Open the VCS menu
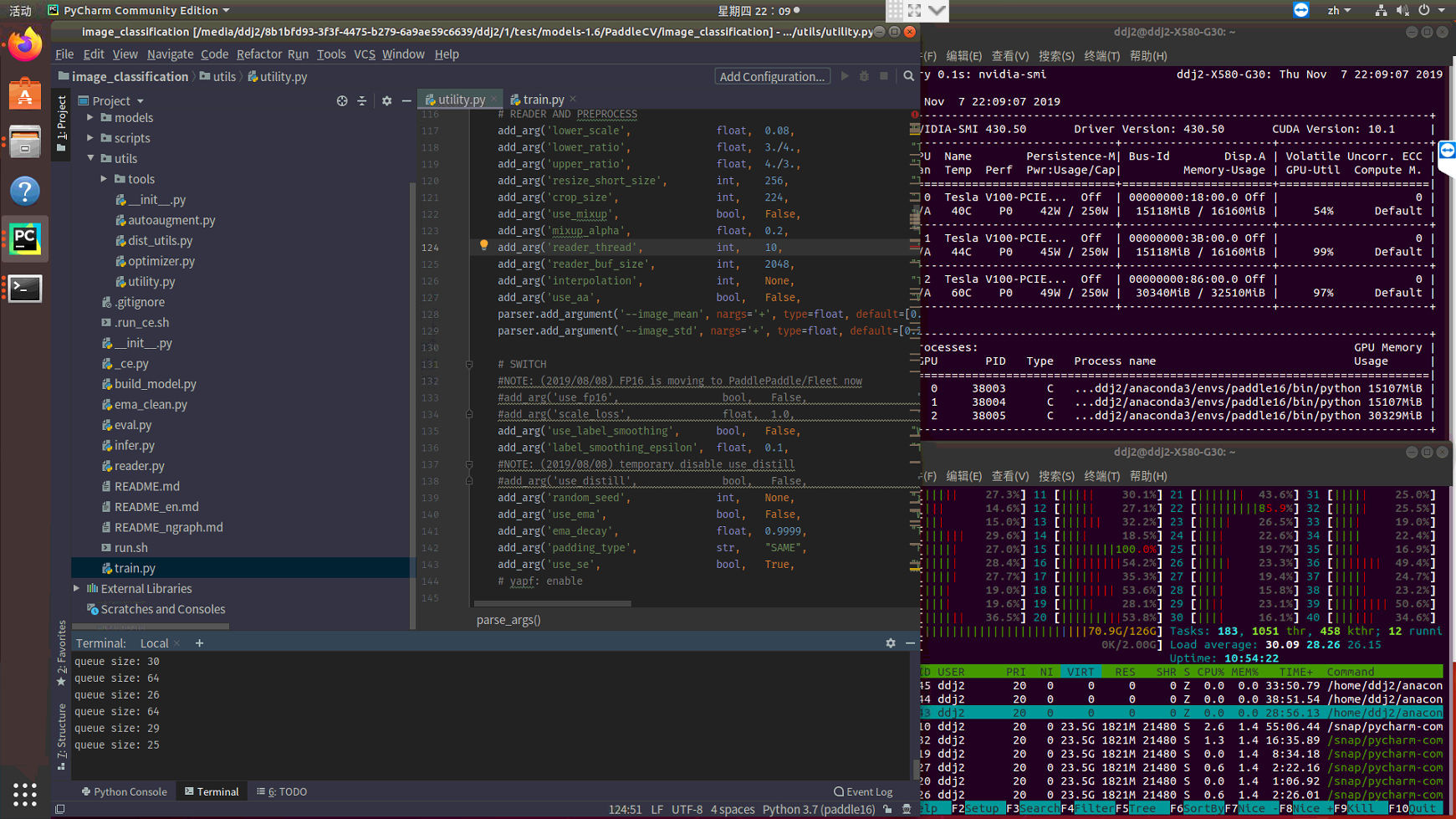This screenshot has width=1456, height=819. (x=365, y=54)
